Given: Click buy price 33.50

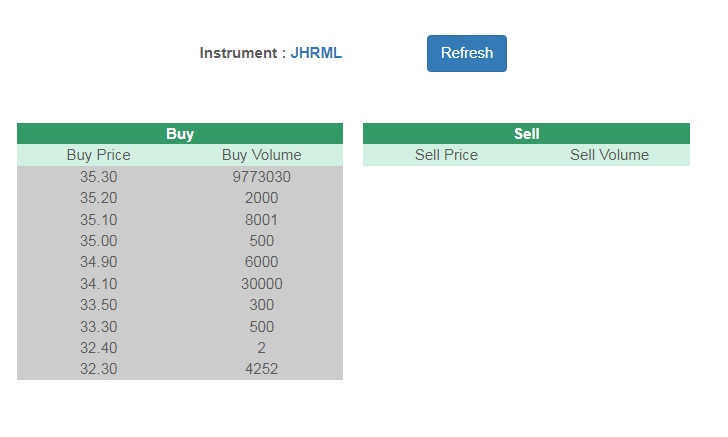Looking at the screenshot, I should pyautogui.click(x=98, y=305).
